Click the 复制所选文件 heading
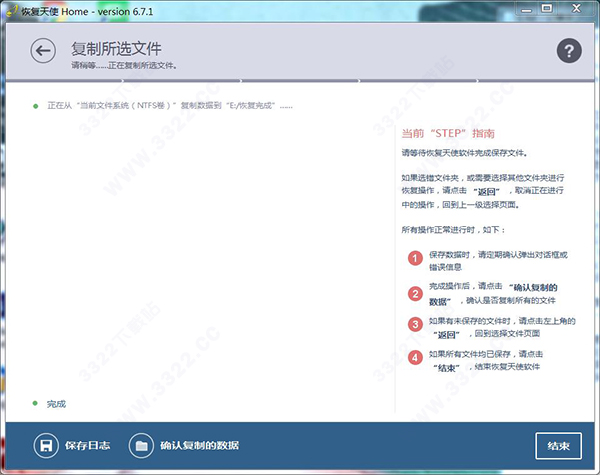Viewport: 600px width, 475px height. pyautogui.click(x=116, y=49)
